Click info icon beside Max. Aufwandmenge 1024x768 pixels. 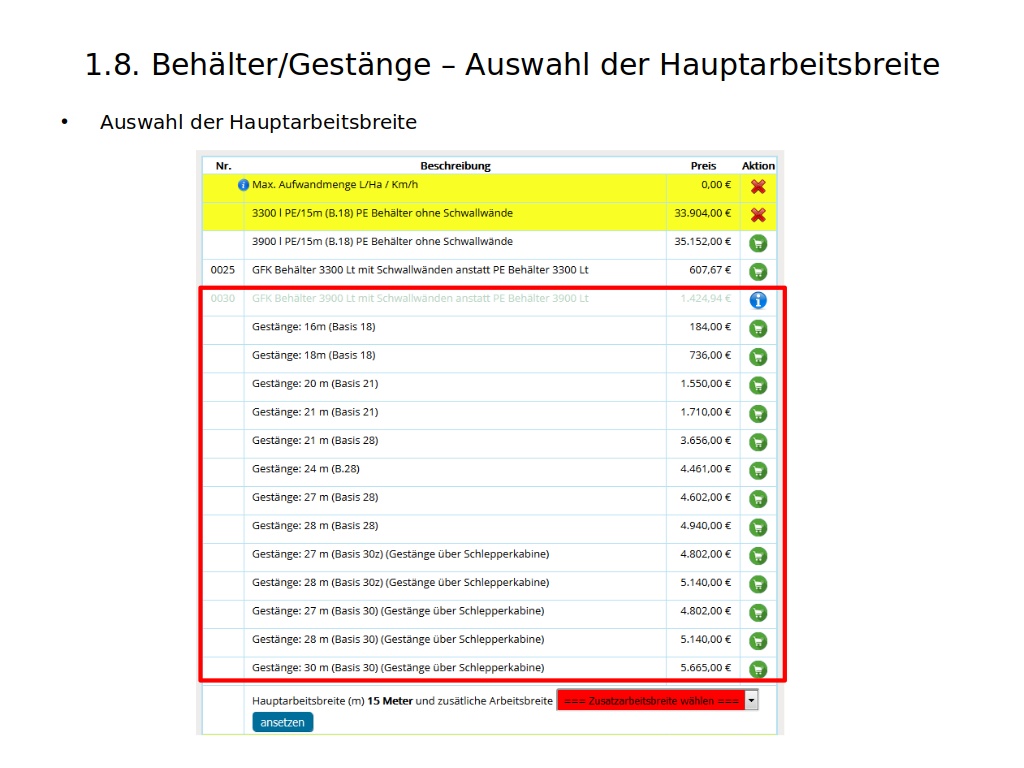click(243, 185)
